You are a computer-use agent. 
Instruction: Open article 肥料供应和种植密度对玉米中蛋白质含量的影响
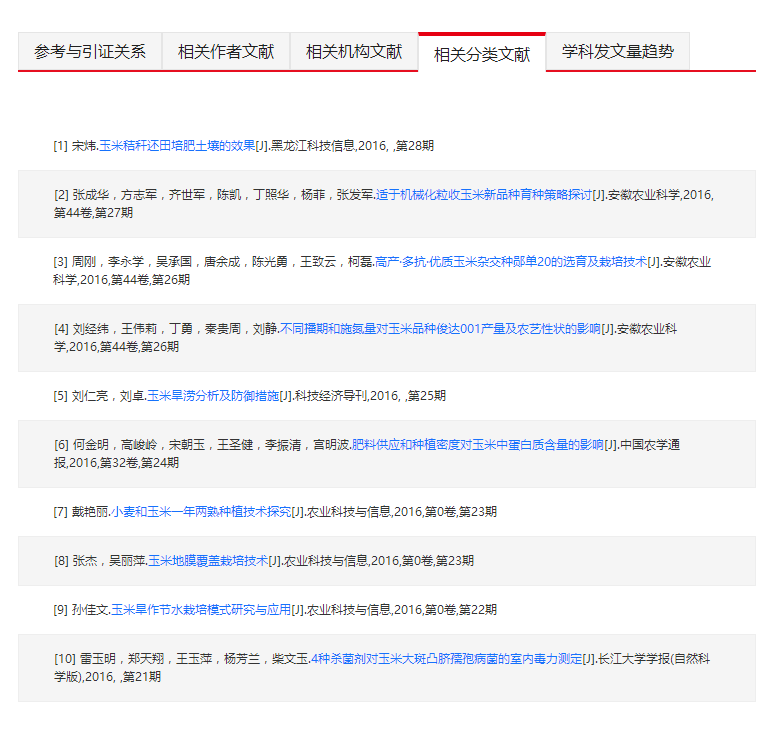click(x=477, y=445)
